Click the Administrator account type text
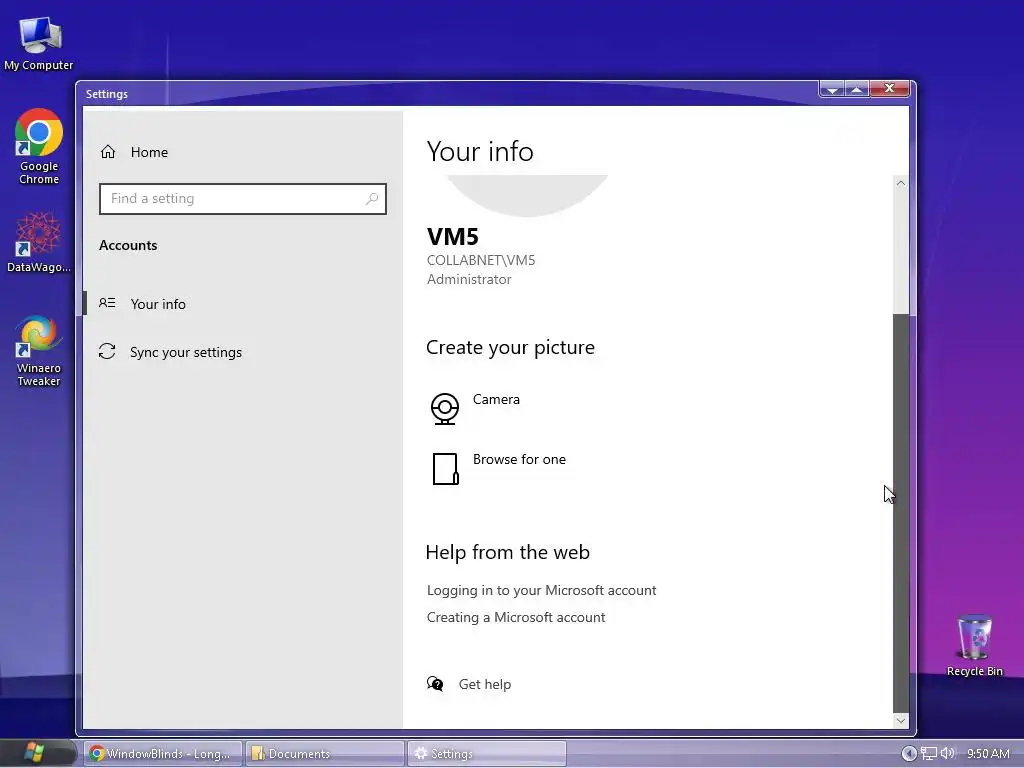 pyautogui.click(x=469, y=279)
